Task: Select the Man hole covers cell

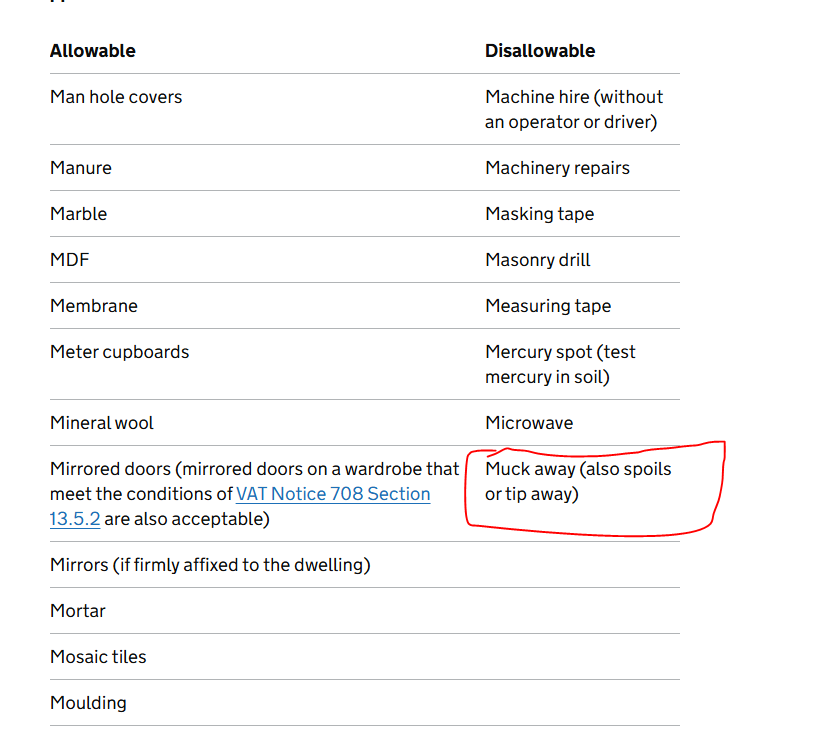Action: pos(116,98)
